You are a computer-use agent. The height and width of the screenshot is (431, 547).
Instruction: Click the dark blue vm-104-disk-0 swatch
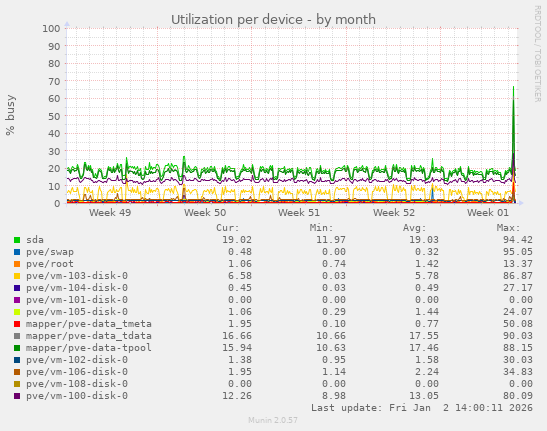point(17,288)
